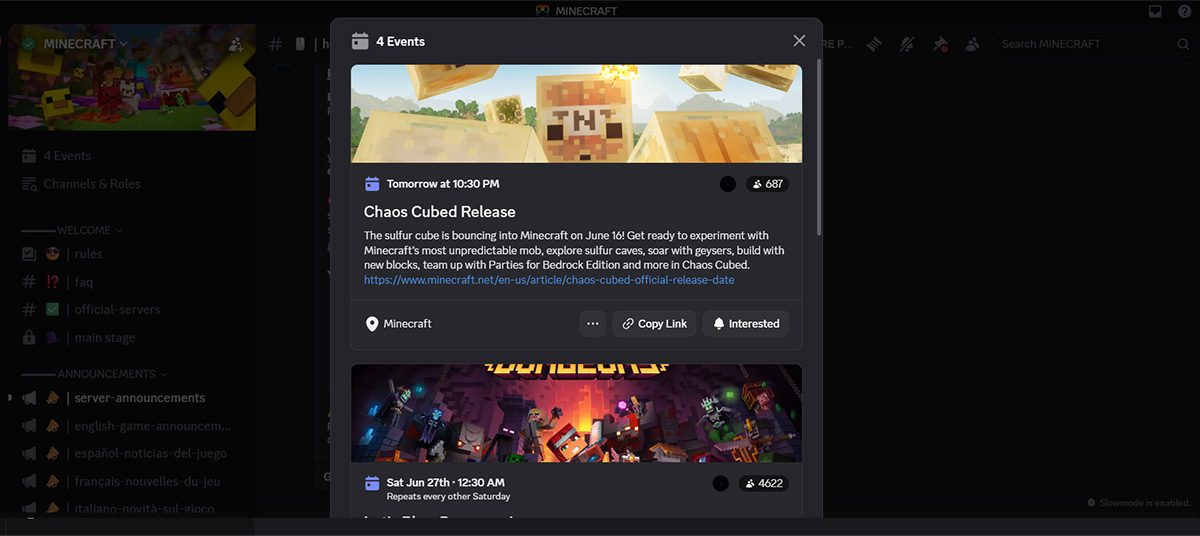The image size is (1200, 536).
Task: Click the verified badge beside MINECRAFT
Action: [29, 44]
